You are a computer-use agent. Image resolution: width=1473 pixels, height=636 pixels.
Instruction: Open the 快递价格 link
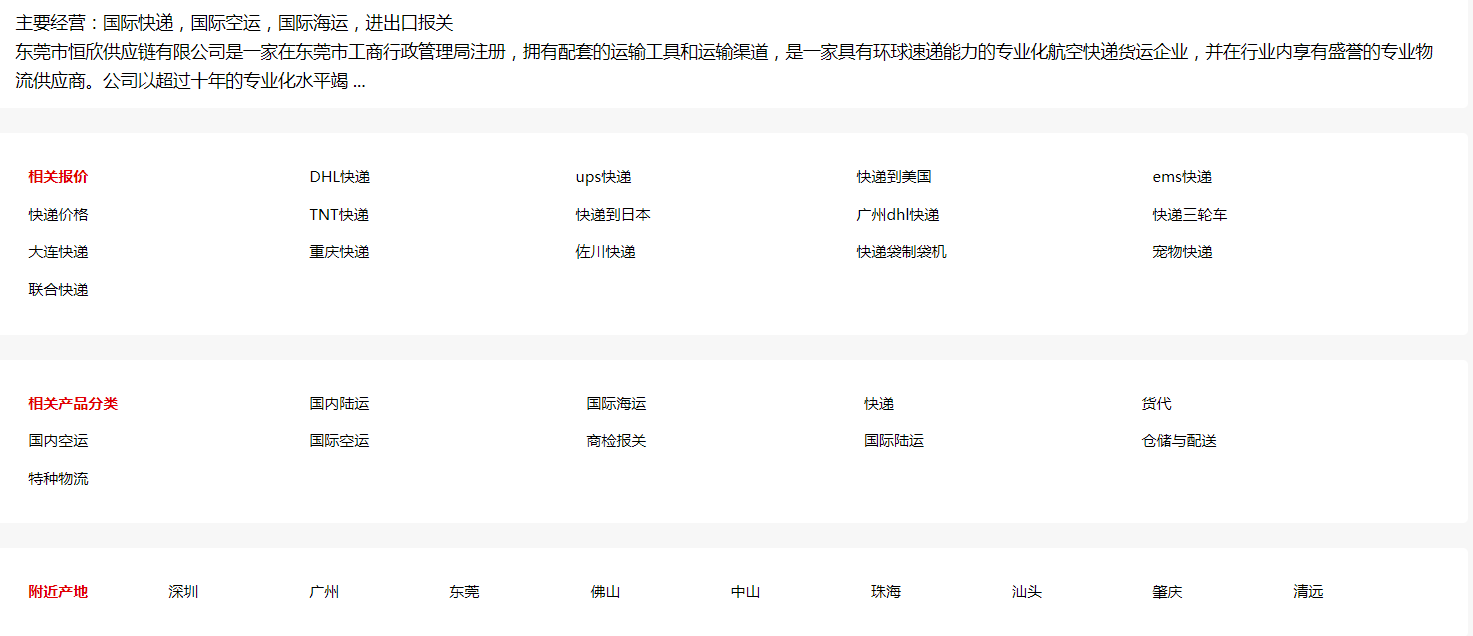click(58, 215)
